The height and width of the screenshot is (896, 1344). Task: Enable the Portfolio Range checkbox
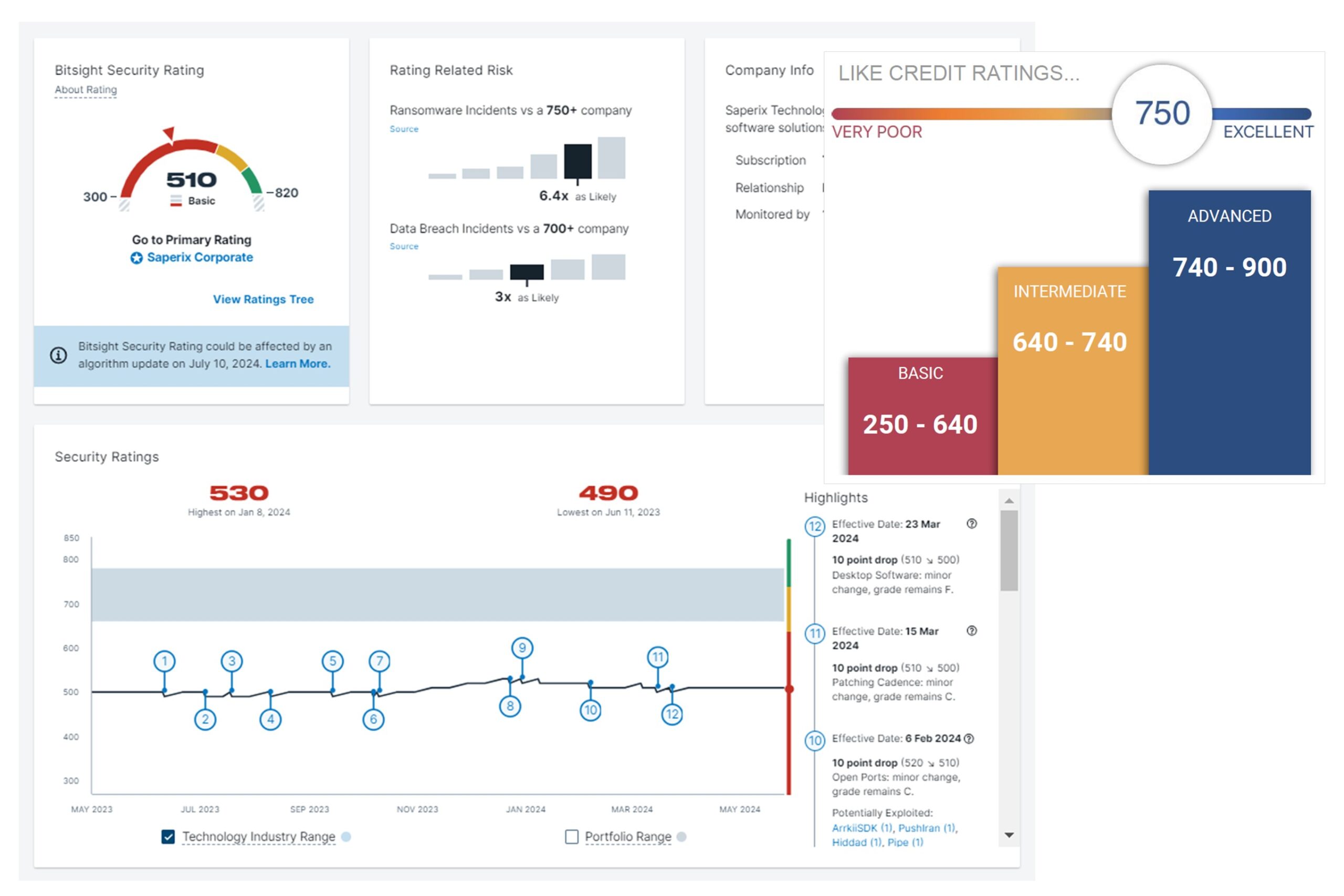tap(571, 837)
